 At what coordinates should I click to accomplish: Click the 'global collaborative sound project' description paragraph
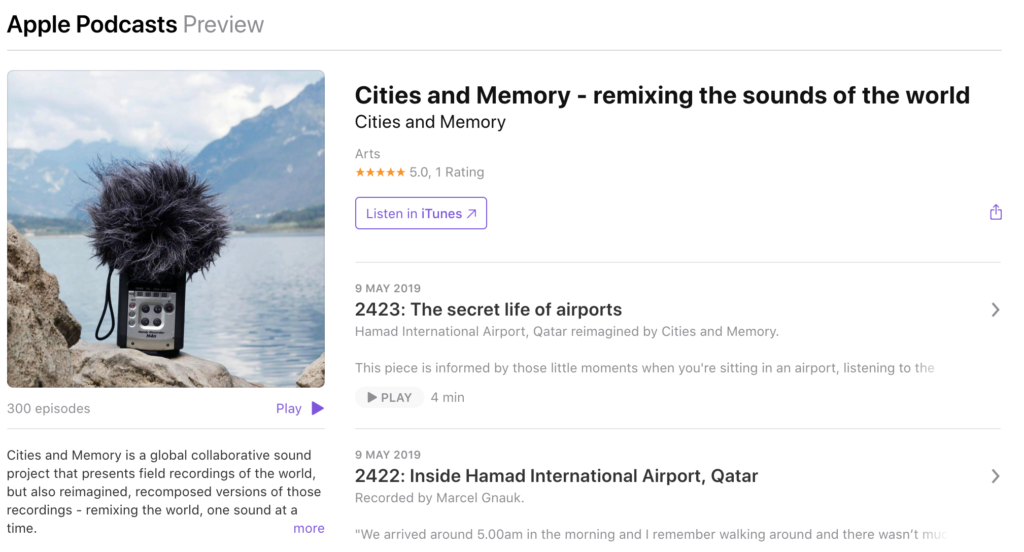click(x=165, y=491)
